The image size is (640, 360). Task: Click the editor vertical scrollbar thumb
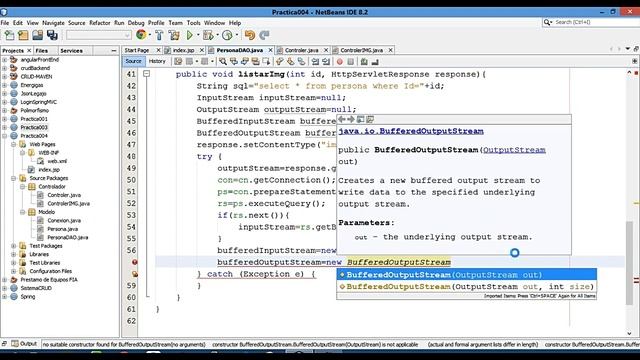point(629,263)
